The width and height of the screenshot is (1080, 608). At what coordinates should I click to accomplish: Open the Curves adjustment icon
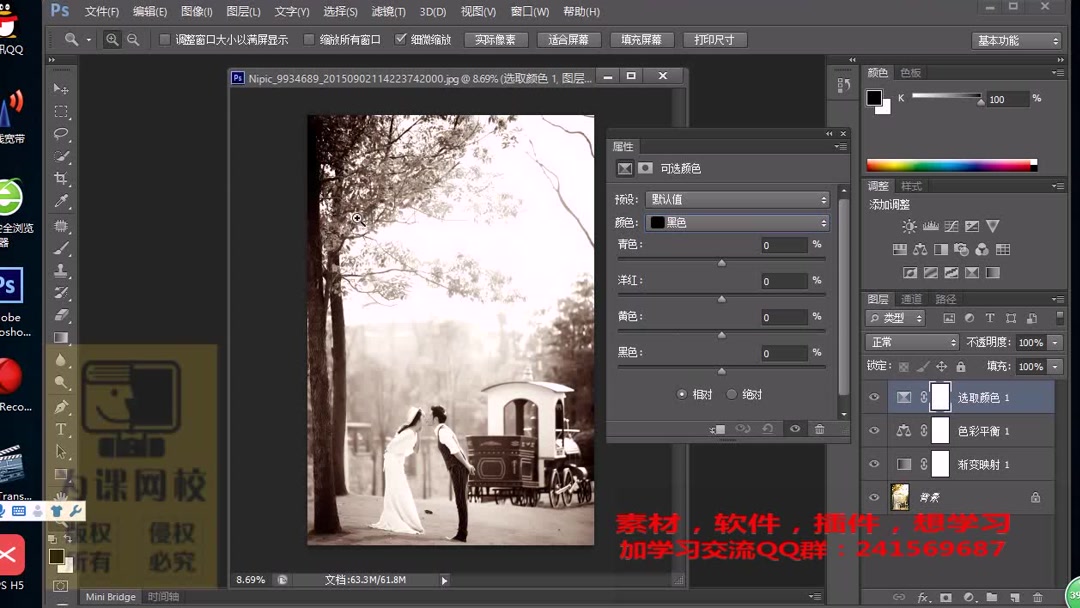tap(952, 227)
